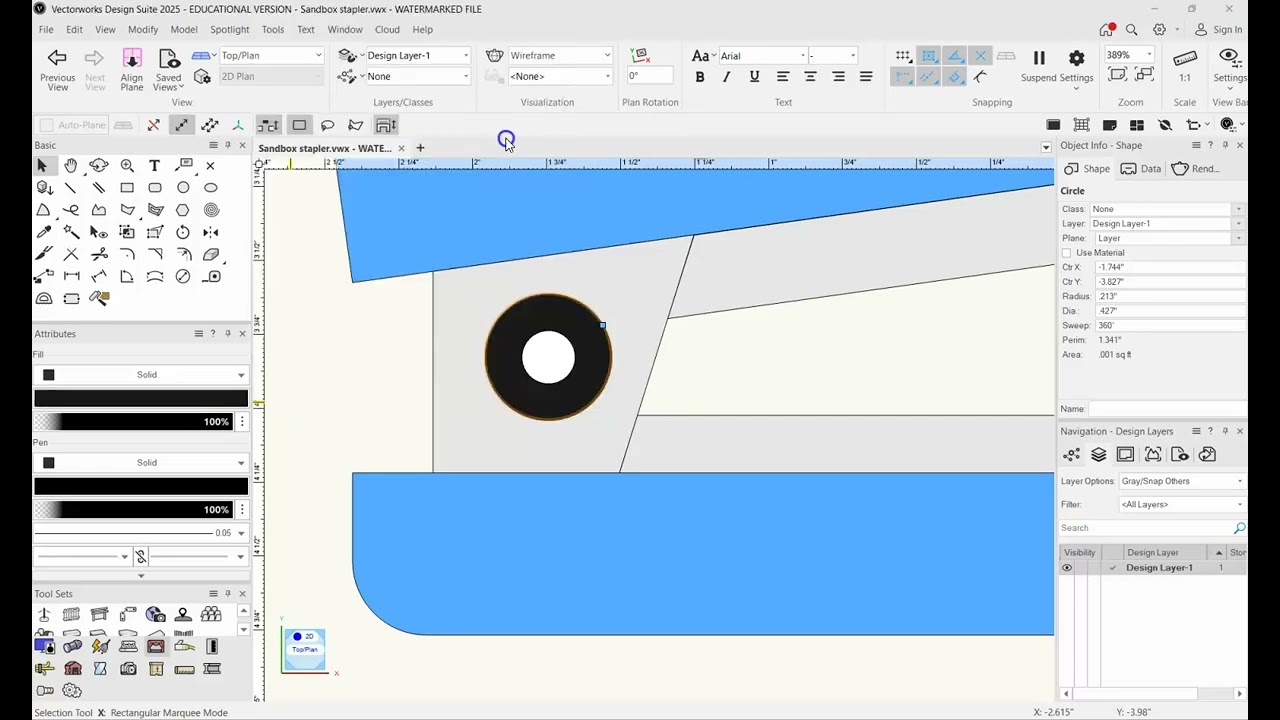Open the None class dropdown in toolbar

point(417,77)
